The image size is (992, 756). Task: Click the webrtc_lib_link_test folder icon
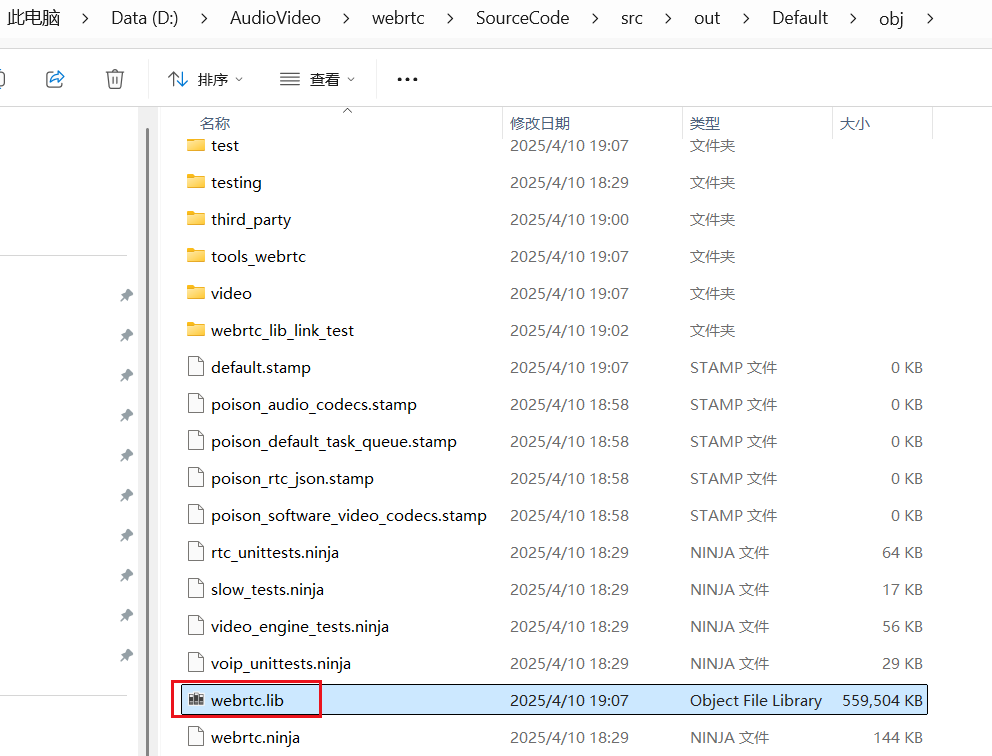coord(196,330)
